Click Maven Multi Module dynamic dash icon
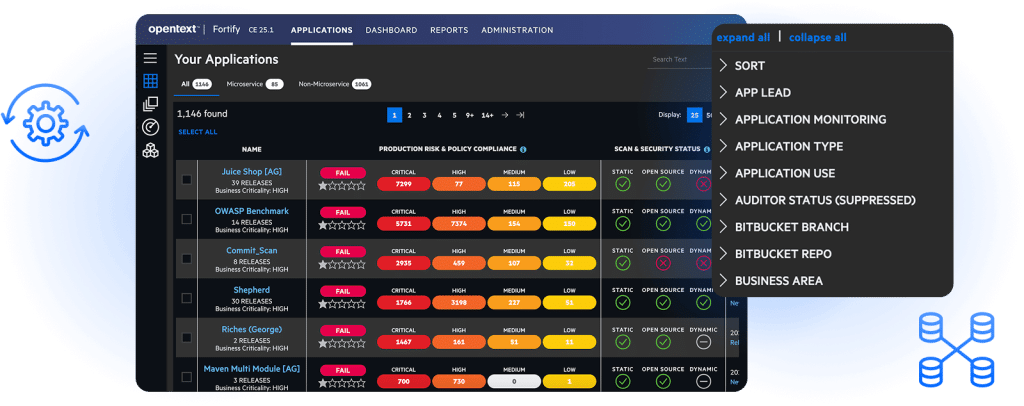The image size is (1024, 406). (x=703, y=381)
